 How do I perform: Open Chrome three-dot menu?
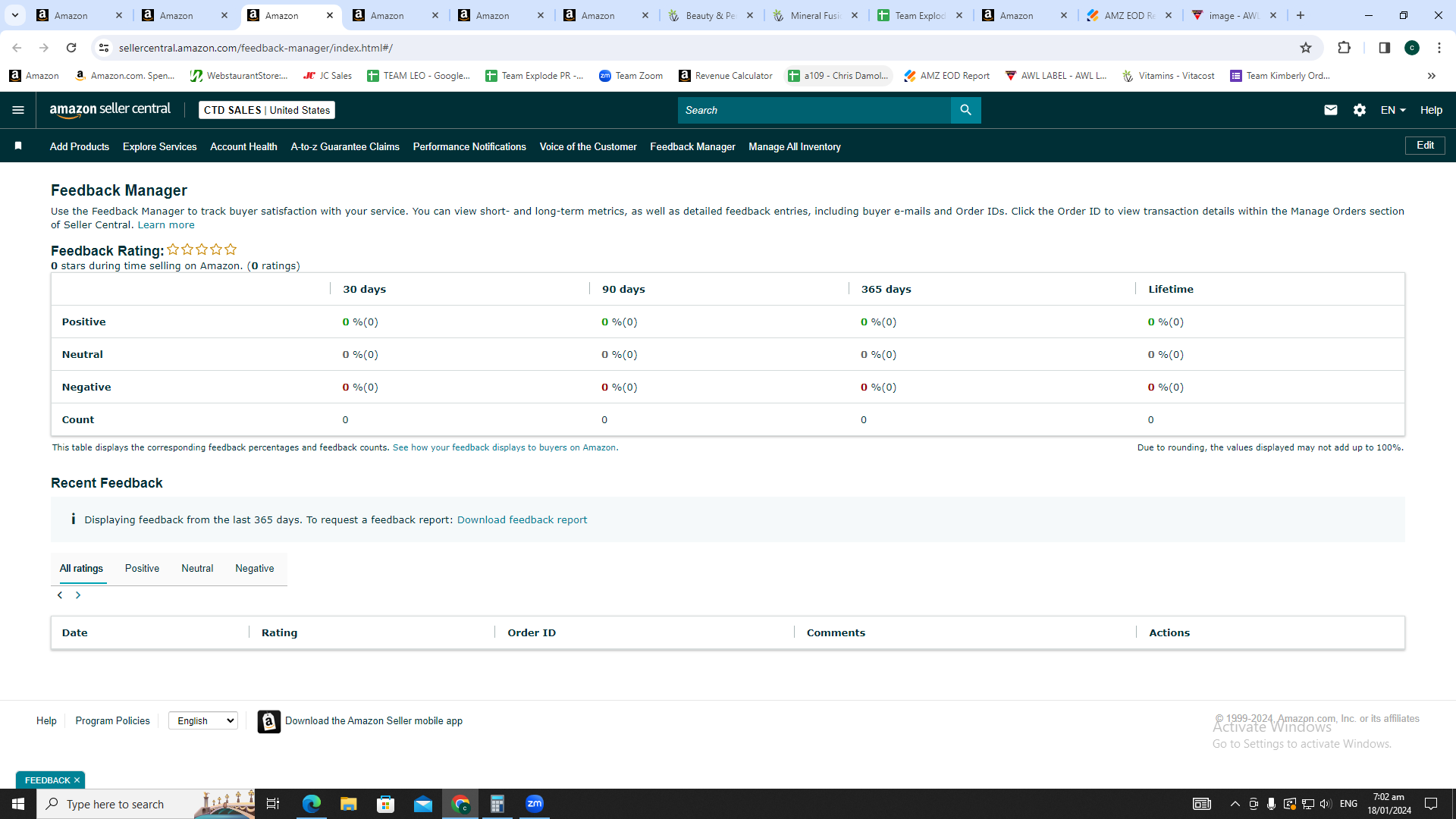click(1439, 48)
